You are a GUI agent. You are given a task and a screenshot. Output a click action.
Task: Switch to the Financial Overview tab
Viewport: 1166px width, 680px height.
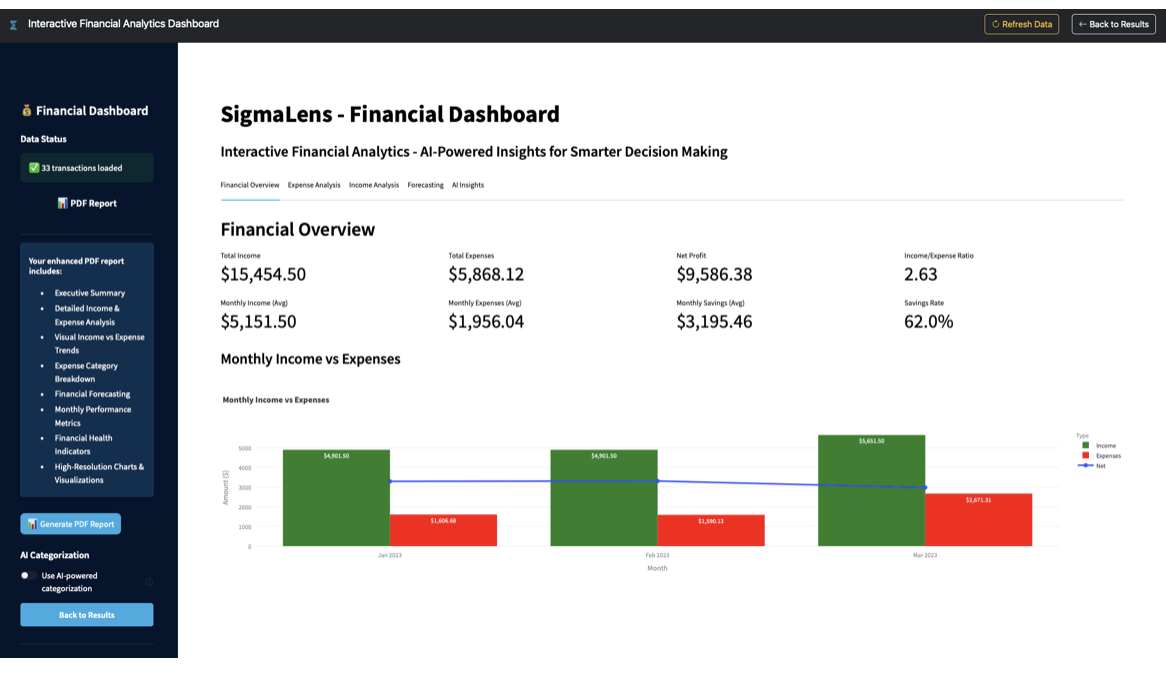pyautogui.click(x=250, y=185)
